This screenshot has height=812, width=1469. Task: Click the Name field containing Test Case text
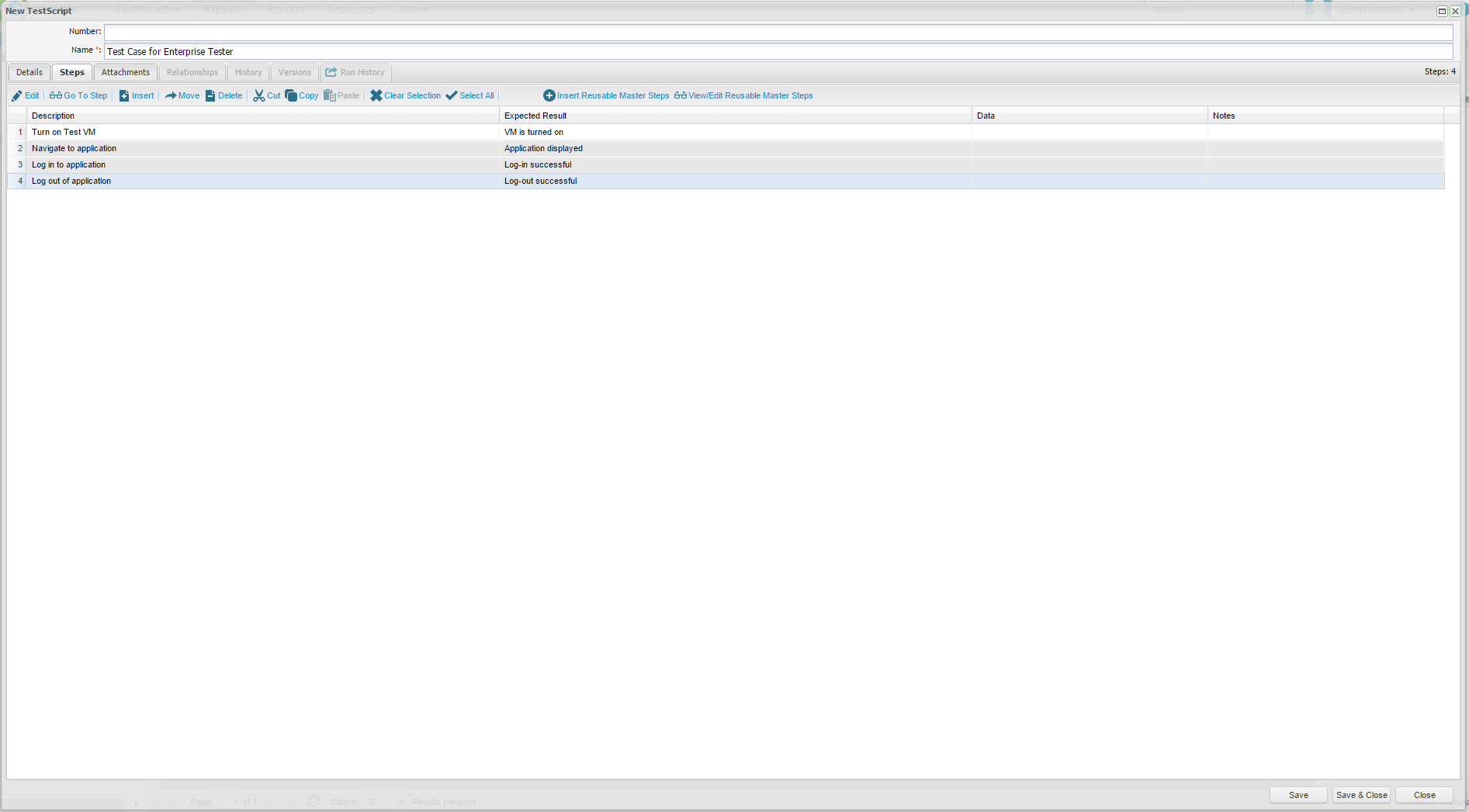coord(778,51)
